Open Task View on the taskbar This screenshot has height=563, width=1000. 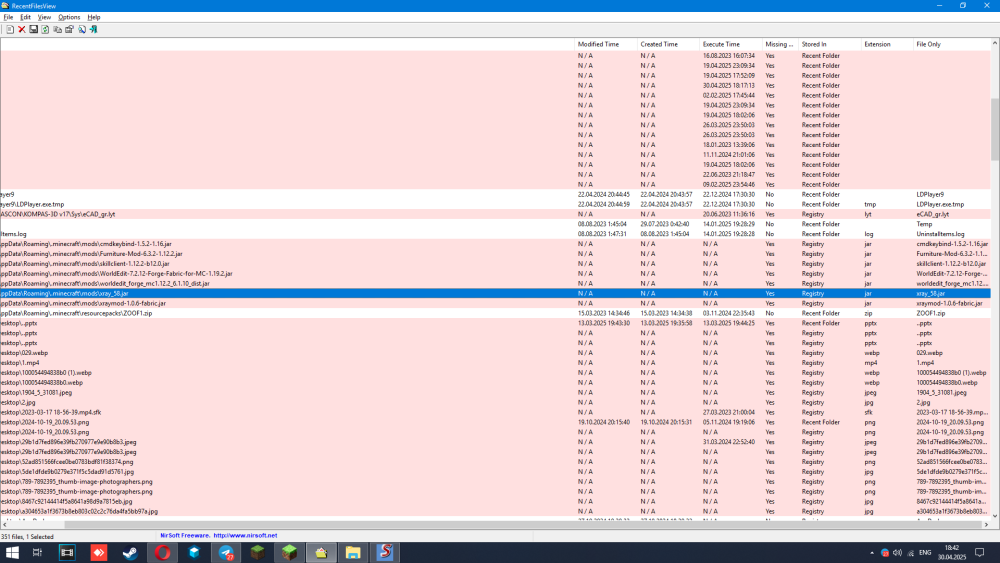tap(38, 553)
